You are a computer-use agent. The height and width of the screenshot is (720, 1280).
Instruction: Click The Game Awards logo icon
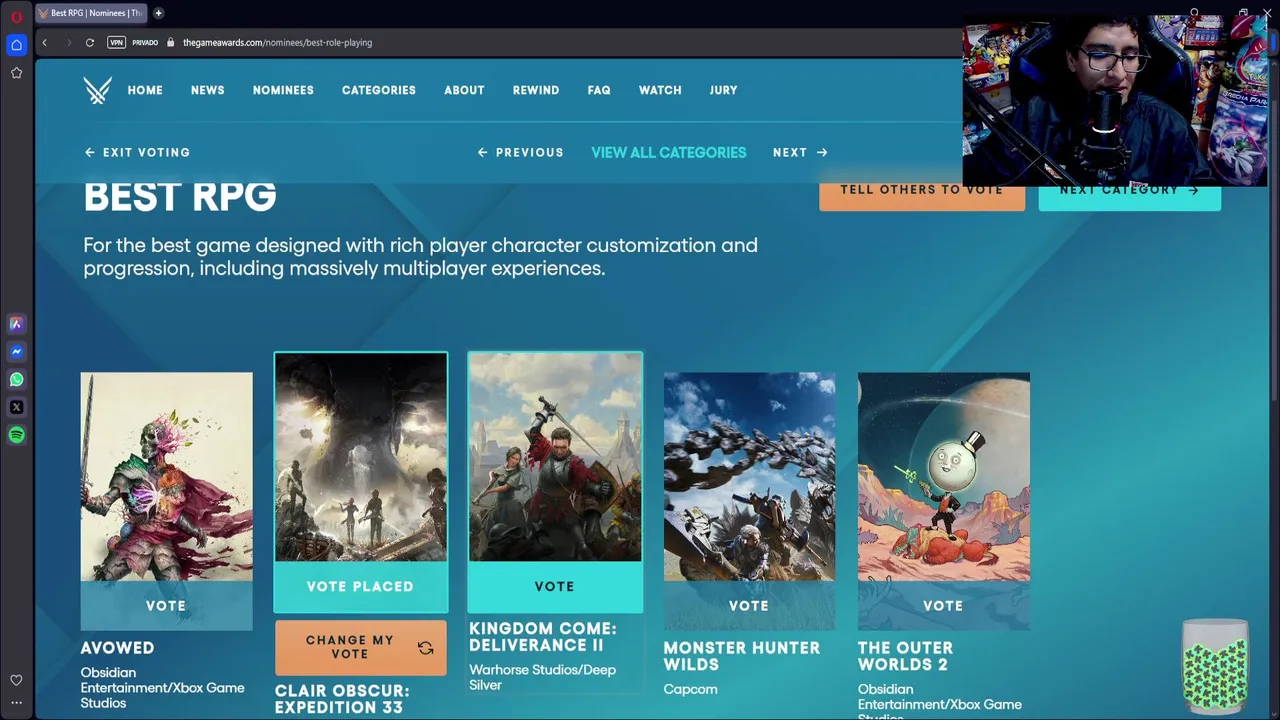97,90
